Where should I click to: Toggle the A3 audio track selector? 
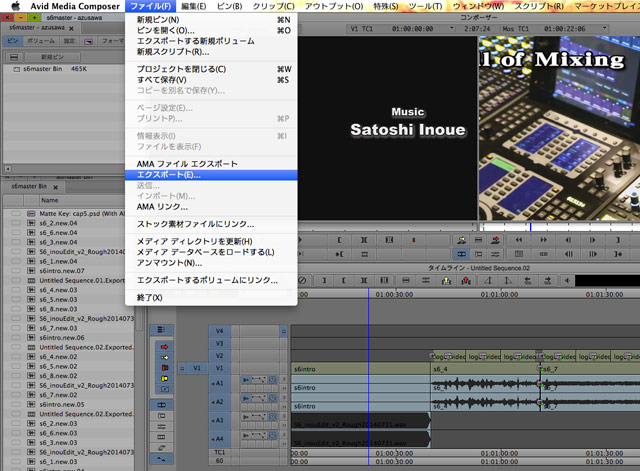[219, 420]
